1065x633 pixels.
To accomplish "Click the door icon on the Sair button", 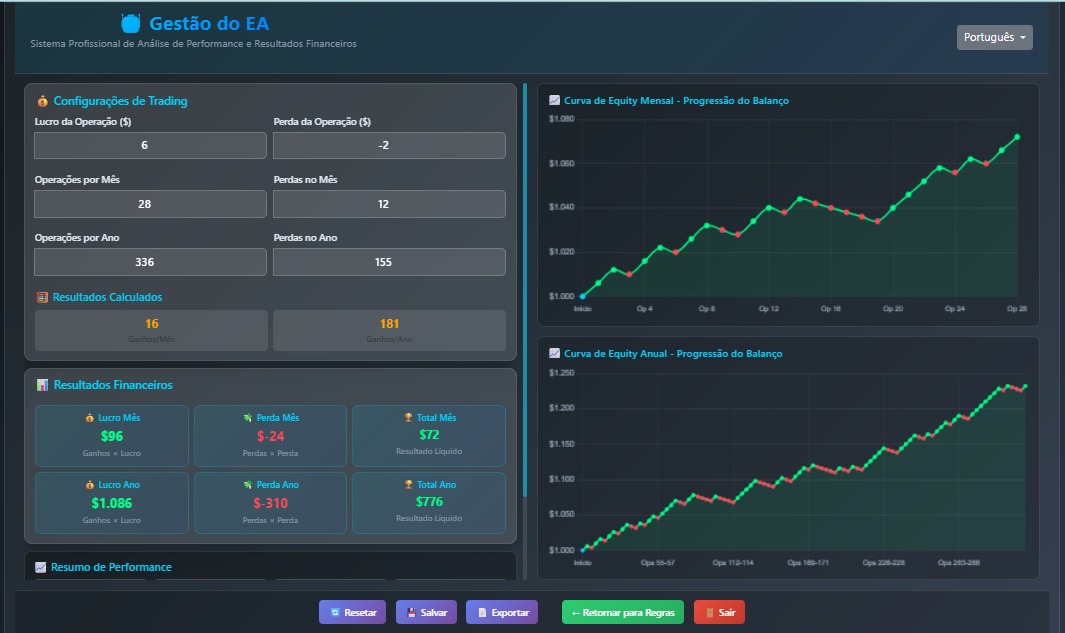I will (x=710, y=613).
